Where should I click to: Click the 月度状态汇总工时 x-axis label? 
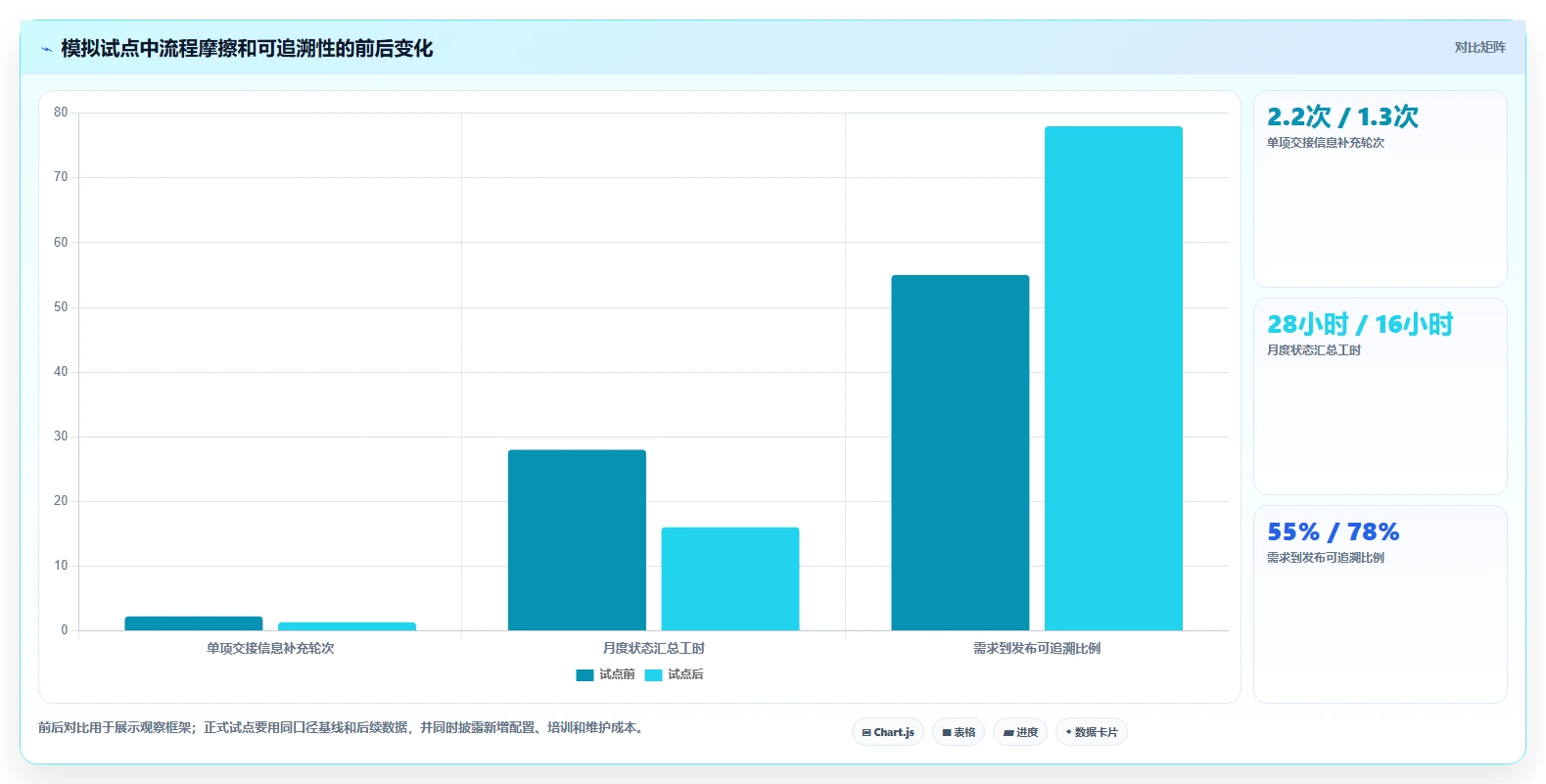654,648
